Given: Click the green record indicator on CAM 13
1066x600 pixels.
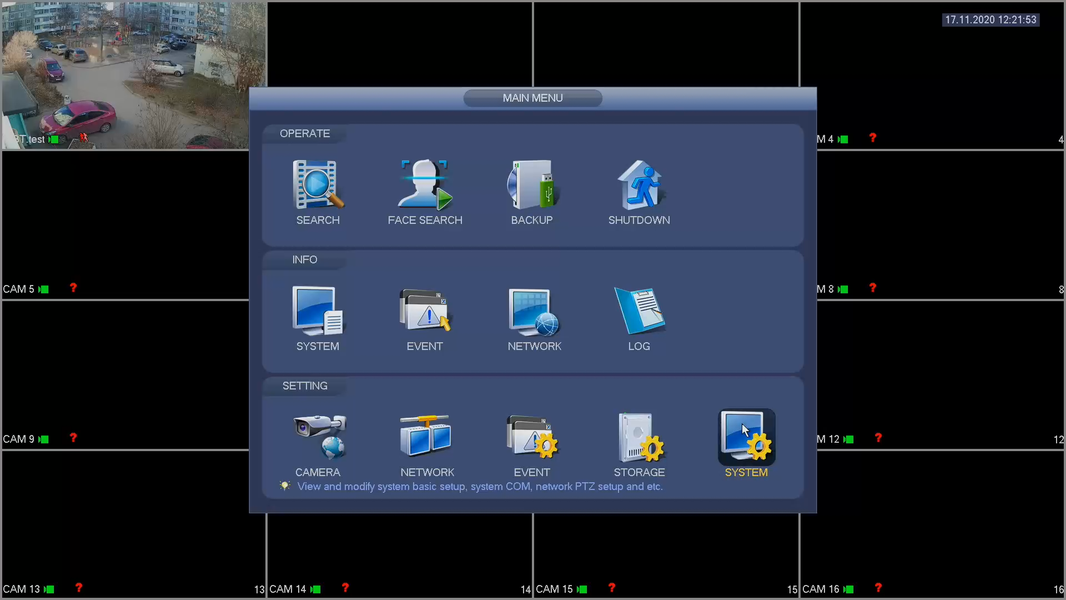Looking at the screenshot, I should [49, 589].
